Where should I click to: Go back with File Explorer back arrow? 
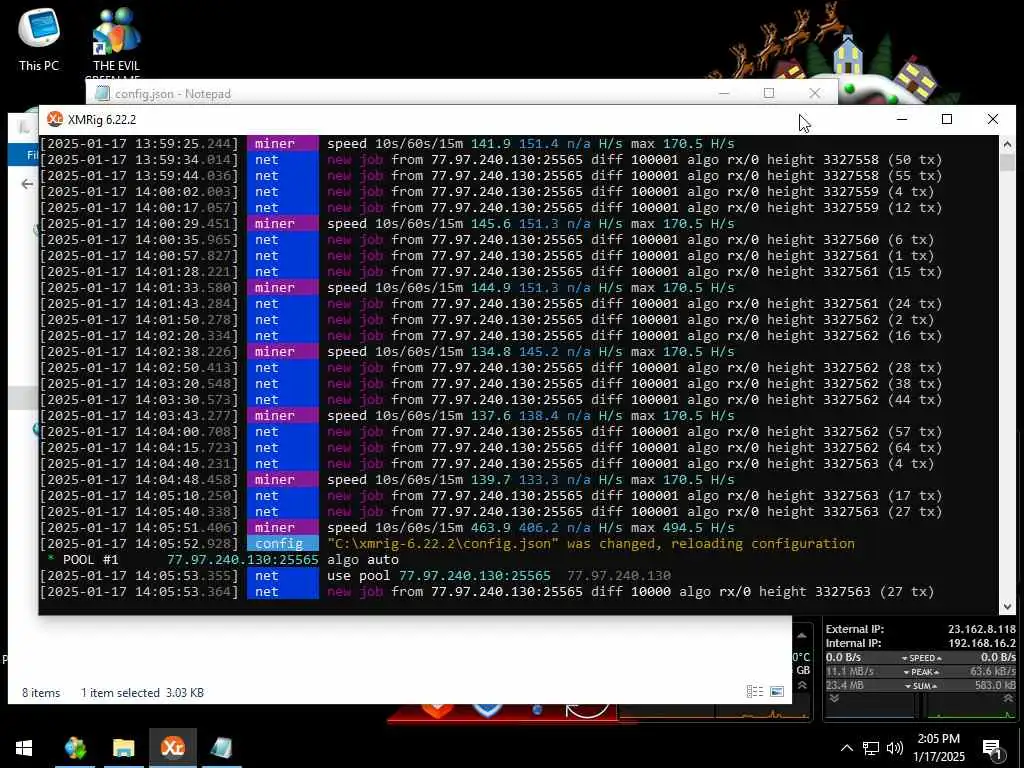pyautogui.click(x=27, y=184)
